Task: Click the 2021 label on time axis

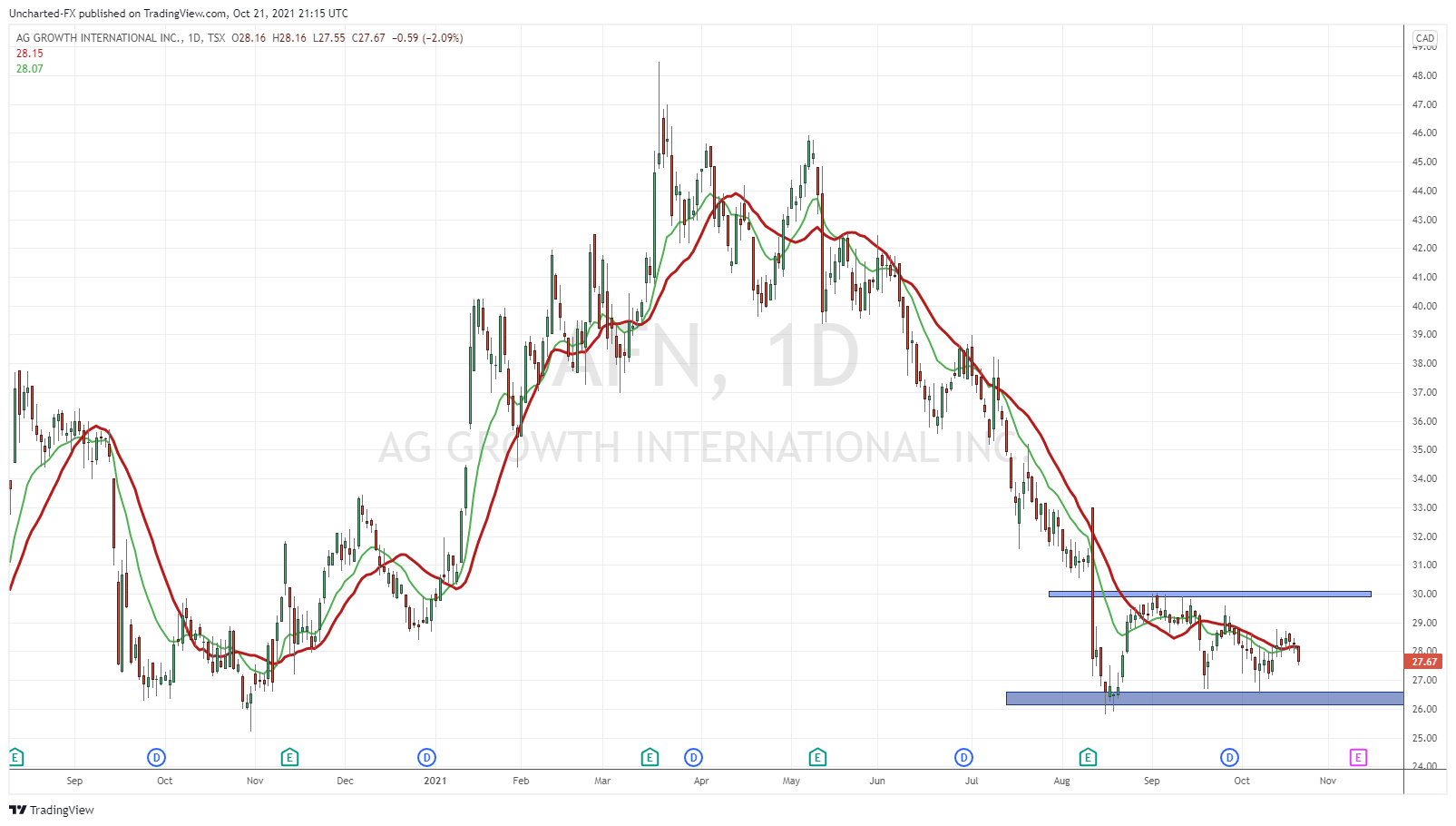Action: click(x=435, y=781)
